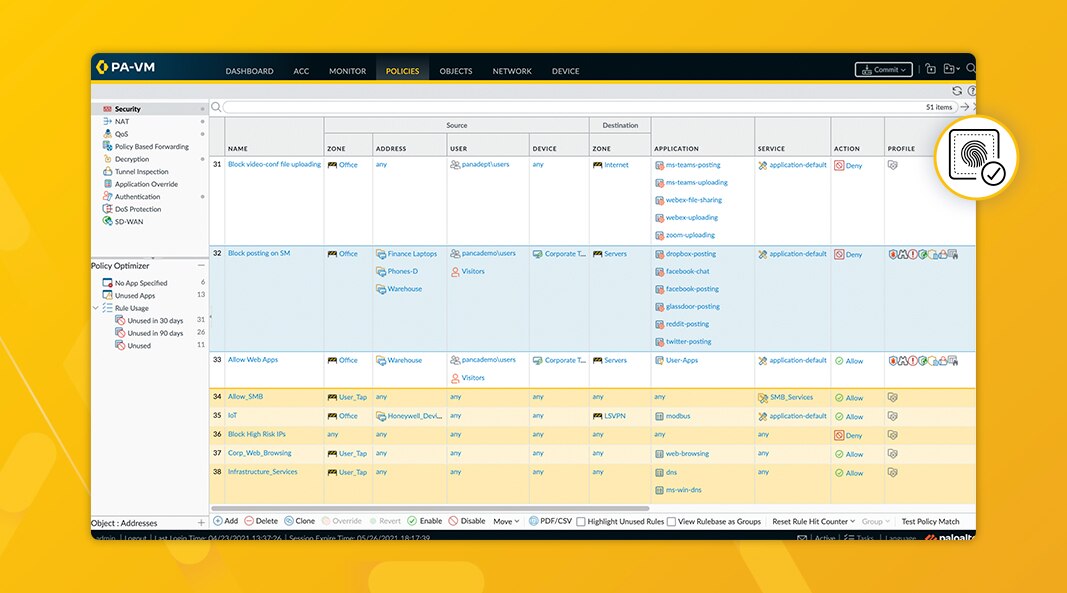The width and height of the screenshot is (1067, 593).
Task: Open the Move dropdown menu
Action: [505, 521]
